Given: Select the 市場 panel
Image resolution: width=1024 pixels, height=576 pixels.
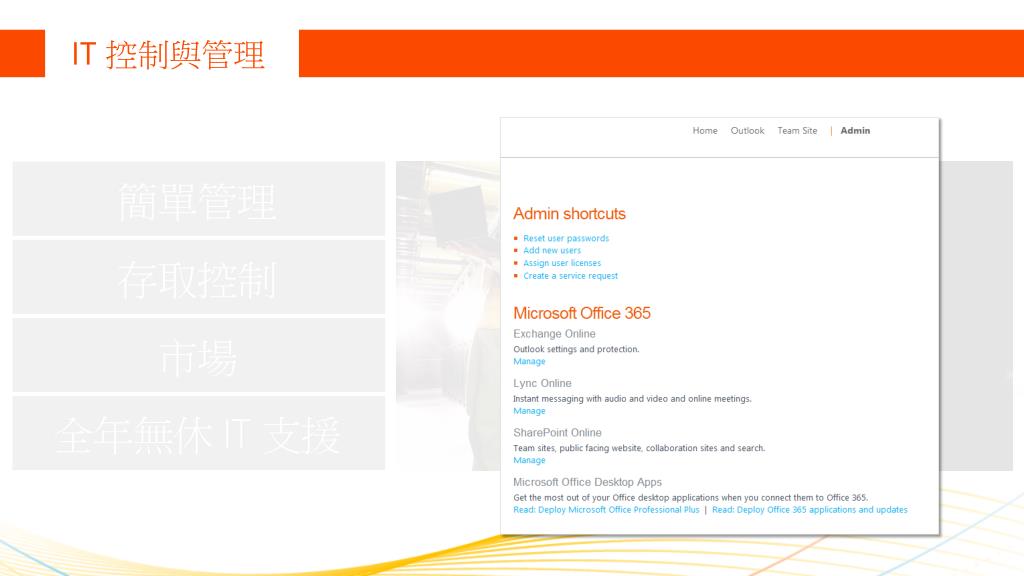Looking at the screenshot, I should pos(199,355).
